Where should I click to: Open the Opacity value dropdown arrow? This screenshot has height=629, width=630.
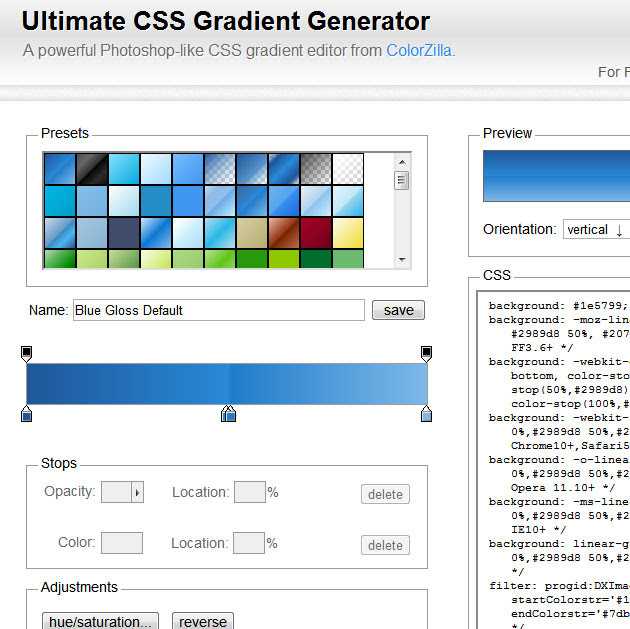(x=137, y=492)
